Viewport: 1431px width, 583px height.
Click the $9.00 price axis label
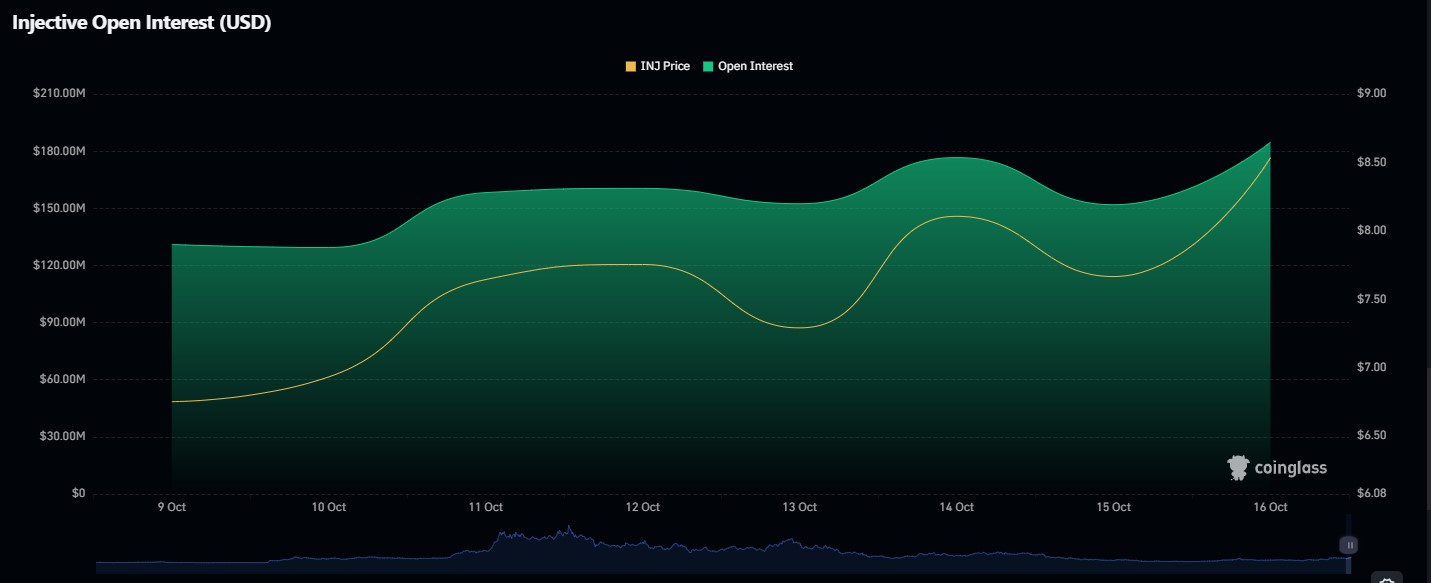[x=1373, y=93]
